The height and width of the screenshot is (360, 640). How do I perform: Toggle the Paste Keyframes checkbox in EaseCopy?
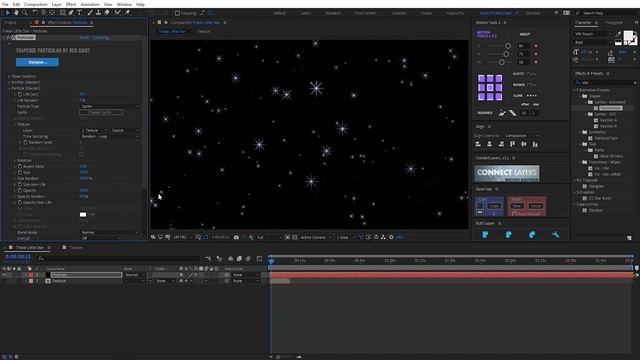(x=514, y=214)
